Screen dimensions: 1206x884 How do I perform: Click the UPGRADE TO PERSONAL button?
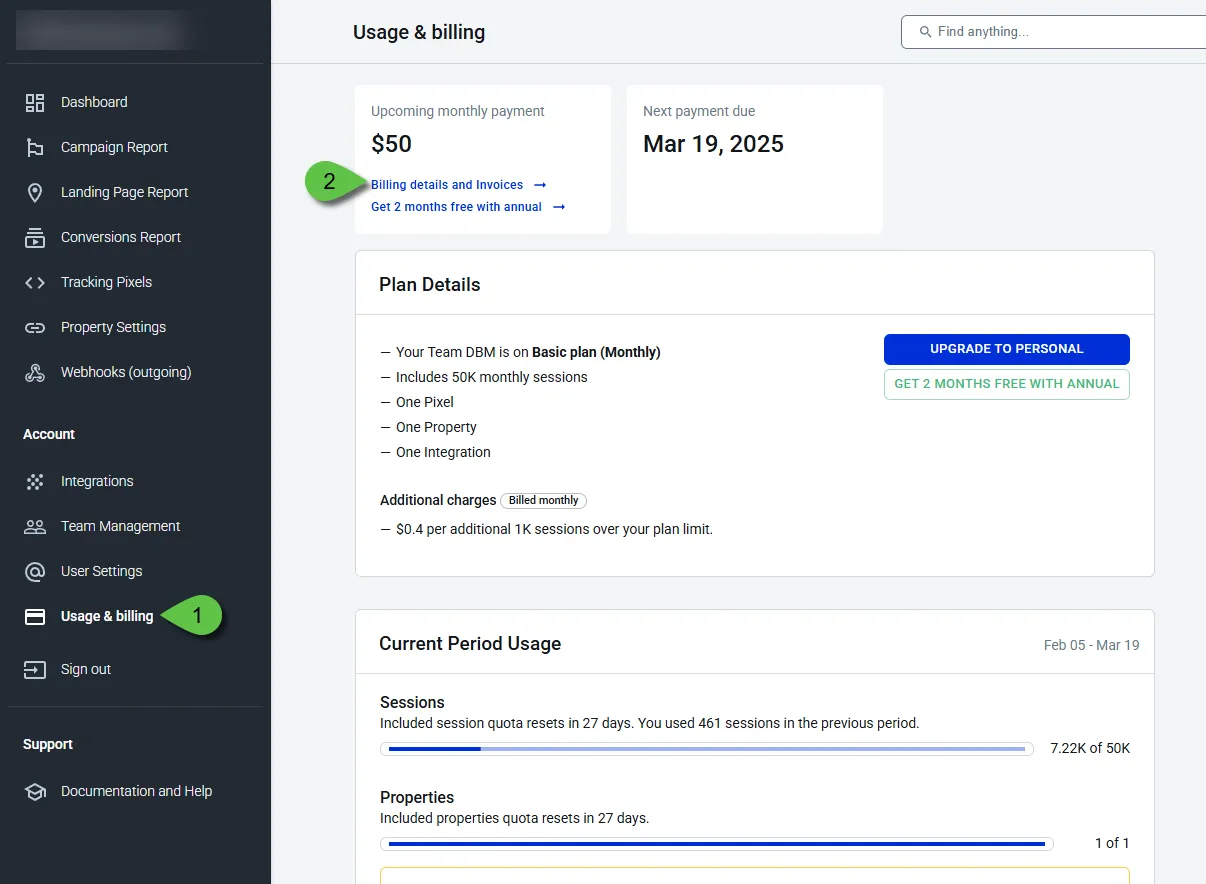(x=1007, y=349)
